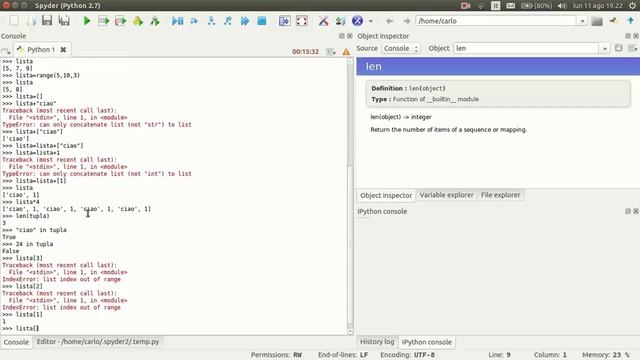
Task: Start debugging with the debug icon
Action: point(177,21)
